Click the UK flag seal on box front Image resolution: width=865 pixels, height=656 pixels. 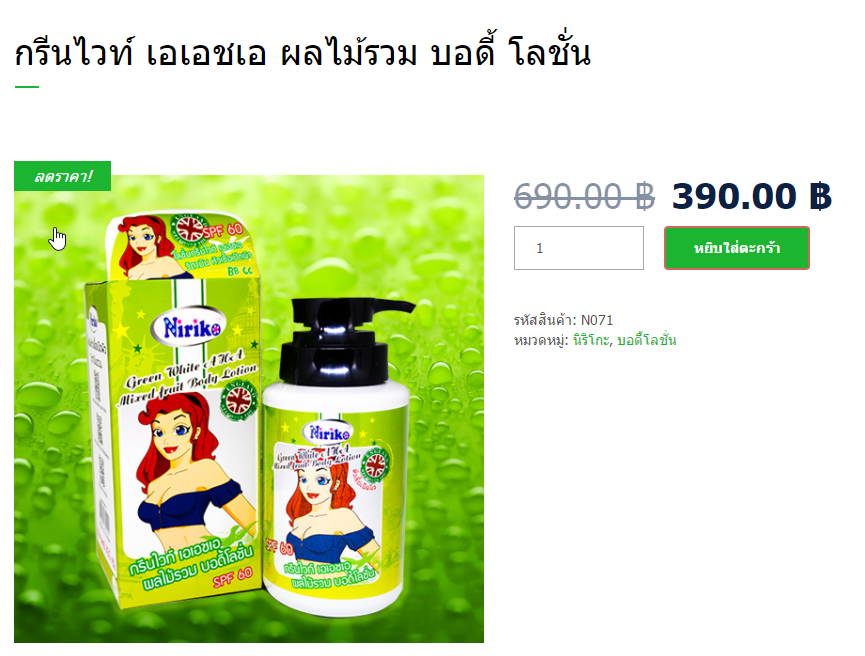point(238,401)
